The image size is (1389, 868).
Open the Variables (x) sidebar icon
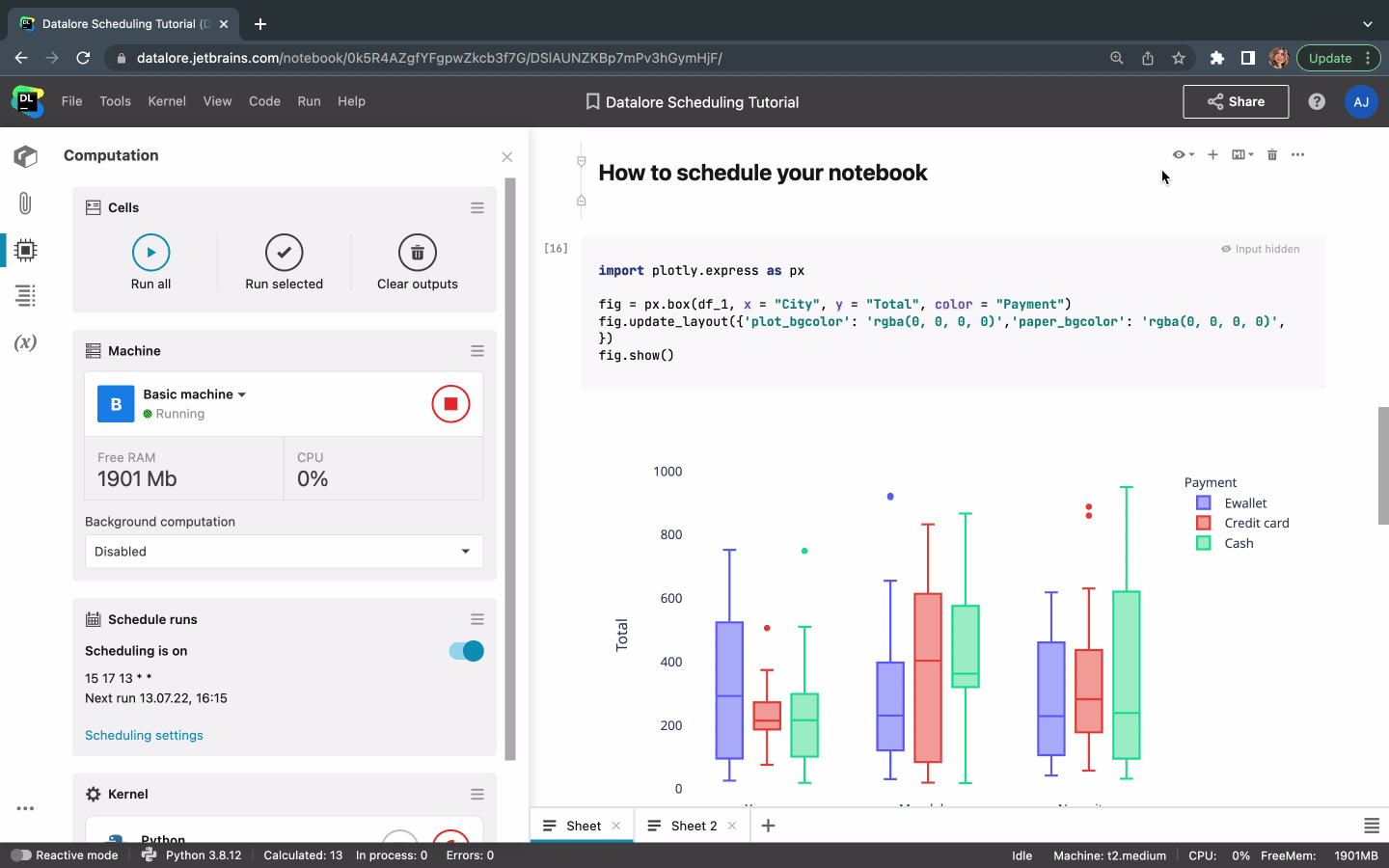25,342
